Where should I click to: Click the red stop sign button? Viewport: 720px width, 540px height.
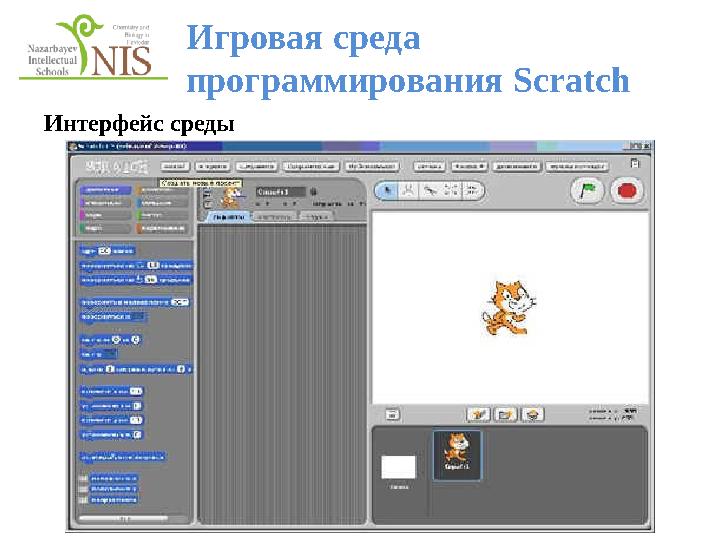[x=627, y=190]
